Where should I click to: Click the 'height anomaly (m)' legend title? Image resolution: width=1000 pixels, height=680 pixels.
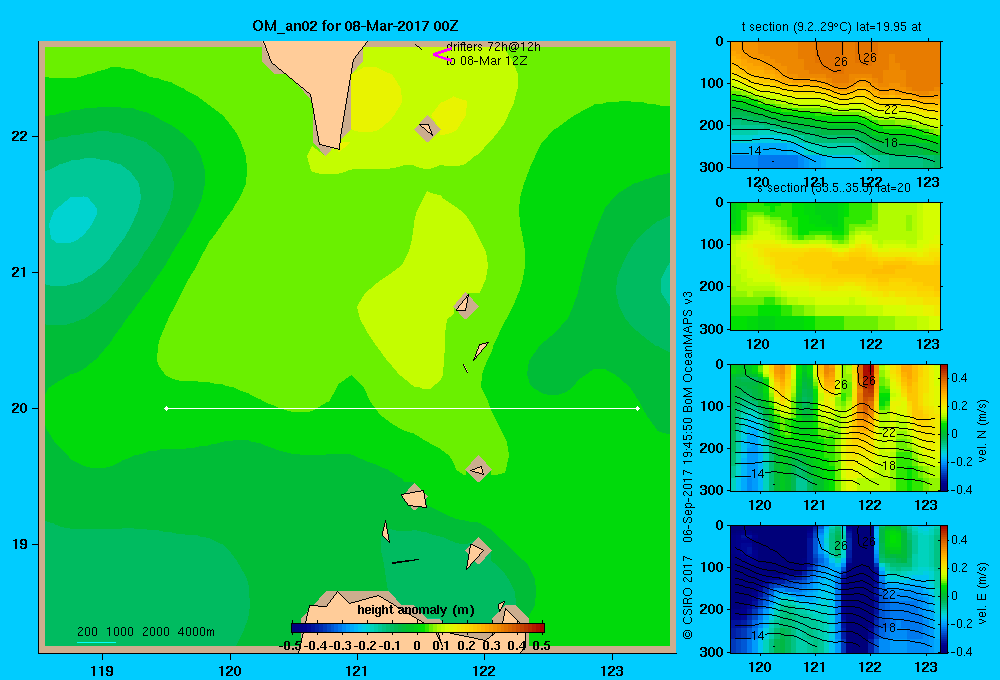(416, 610)
